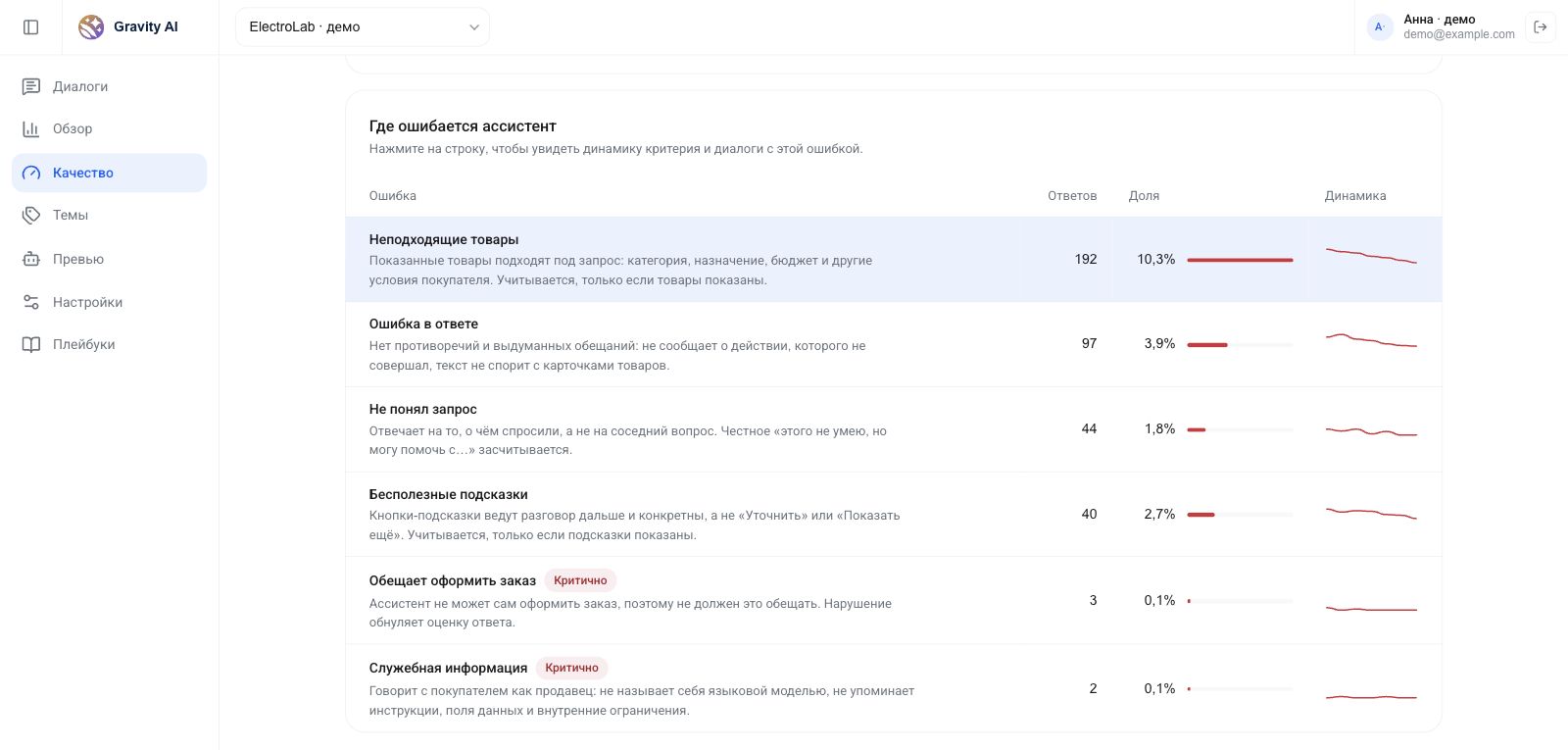Click the Где ошибается ассистент heading
This screenshot has width=1568, height=750.
tap(463, 126)
